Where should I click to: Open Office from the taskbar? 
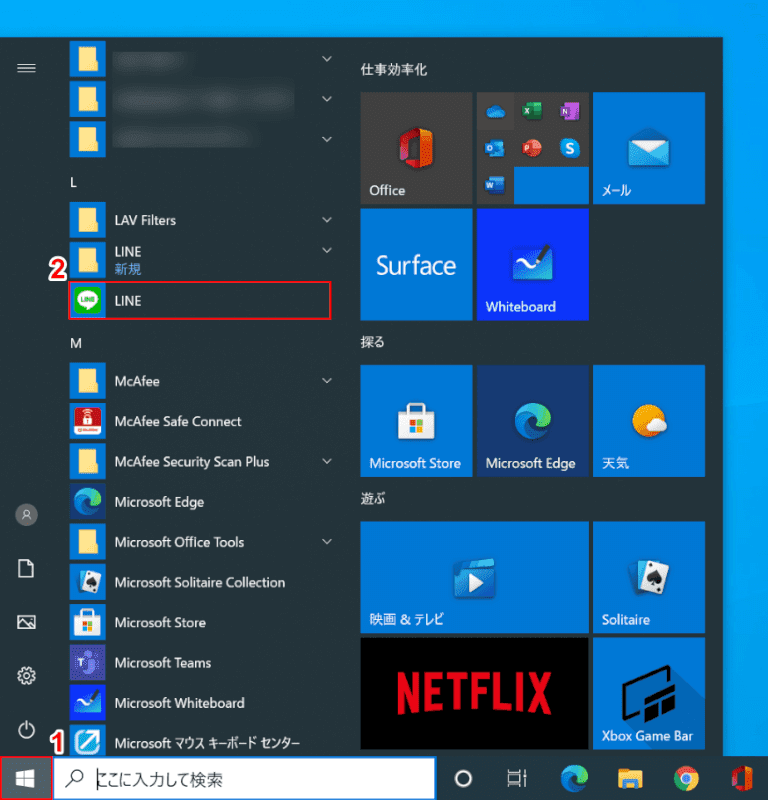[x=742, y=779]
